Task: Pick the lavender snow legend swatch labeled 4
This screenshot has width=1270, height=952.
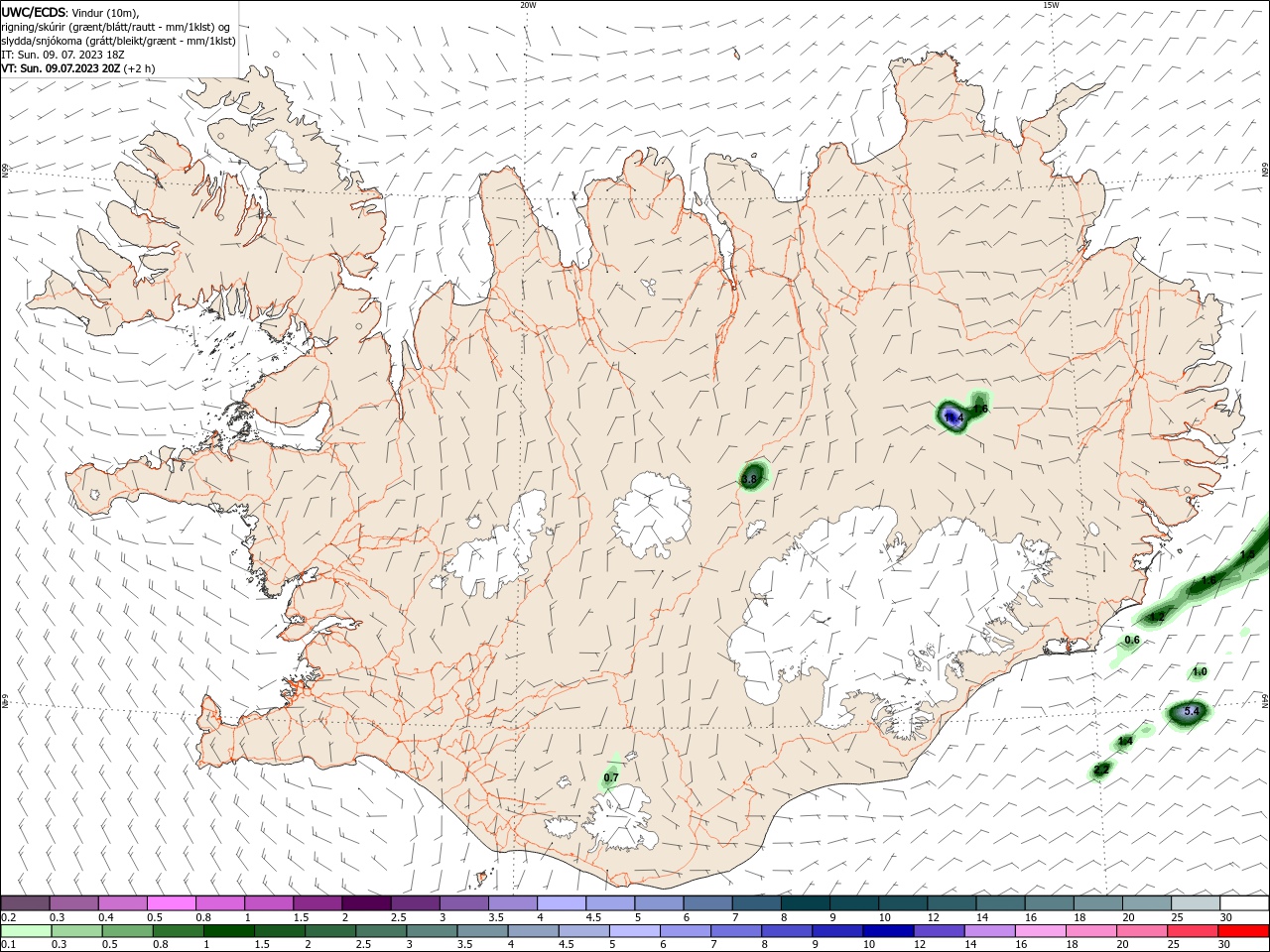Action: tap(562, 902)
